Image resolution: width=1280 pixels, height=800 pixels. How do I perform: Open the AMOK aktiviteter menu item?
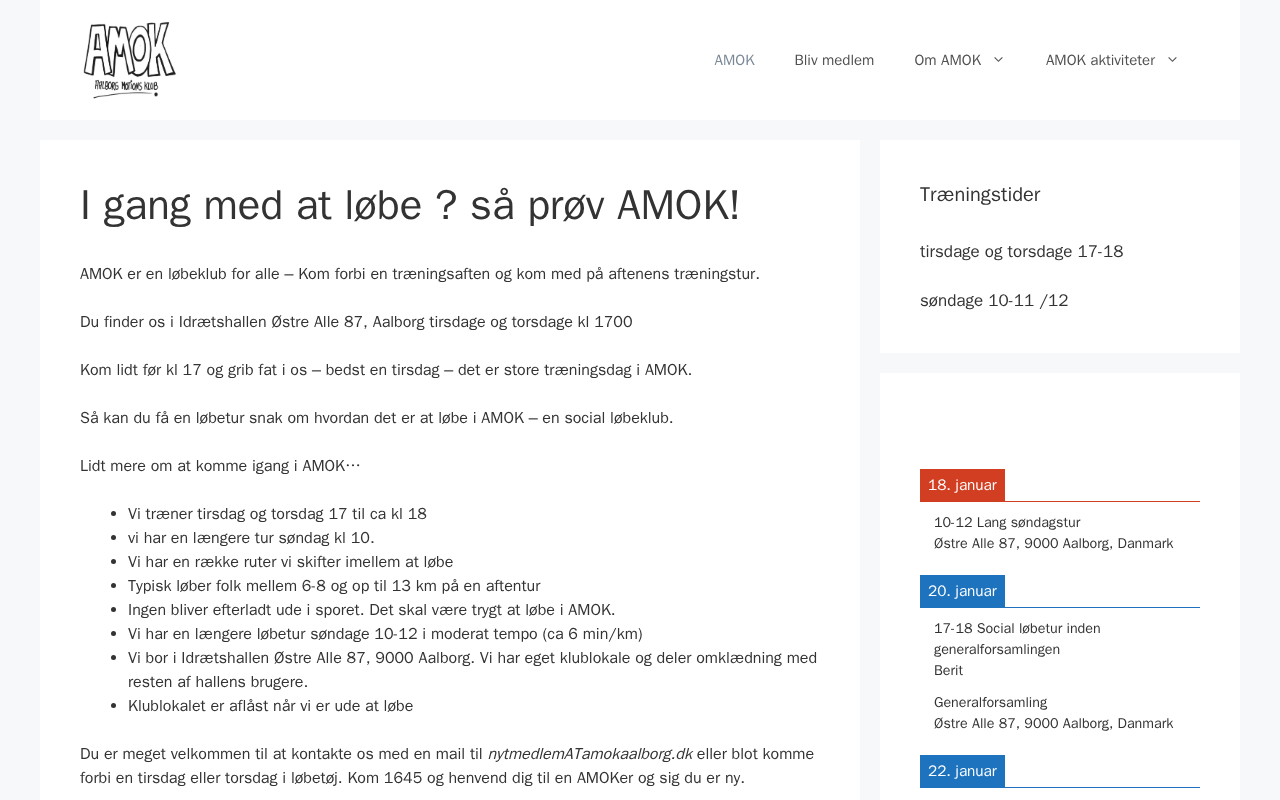1100,60
